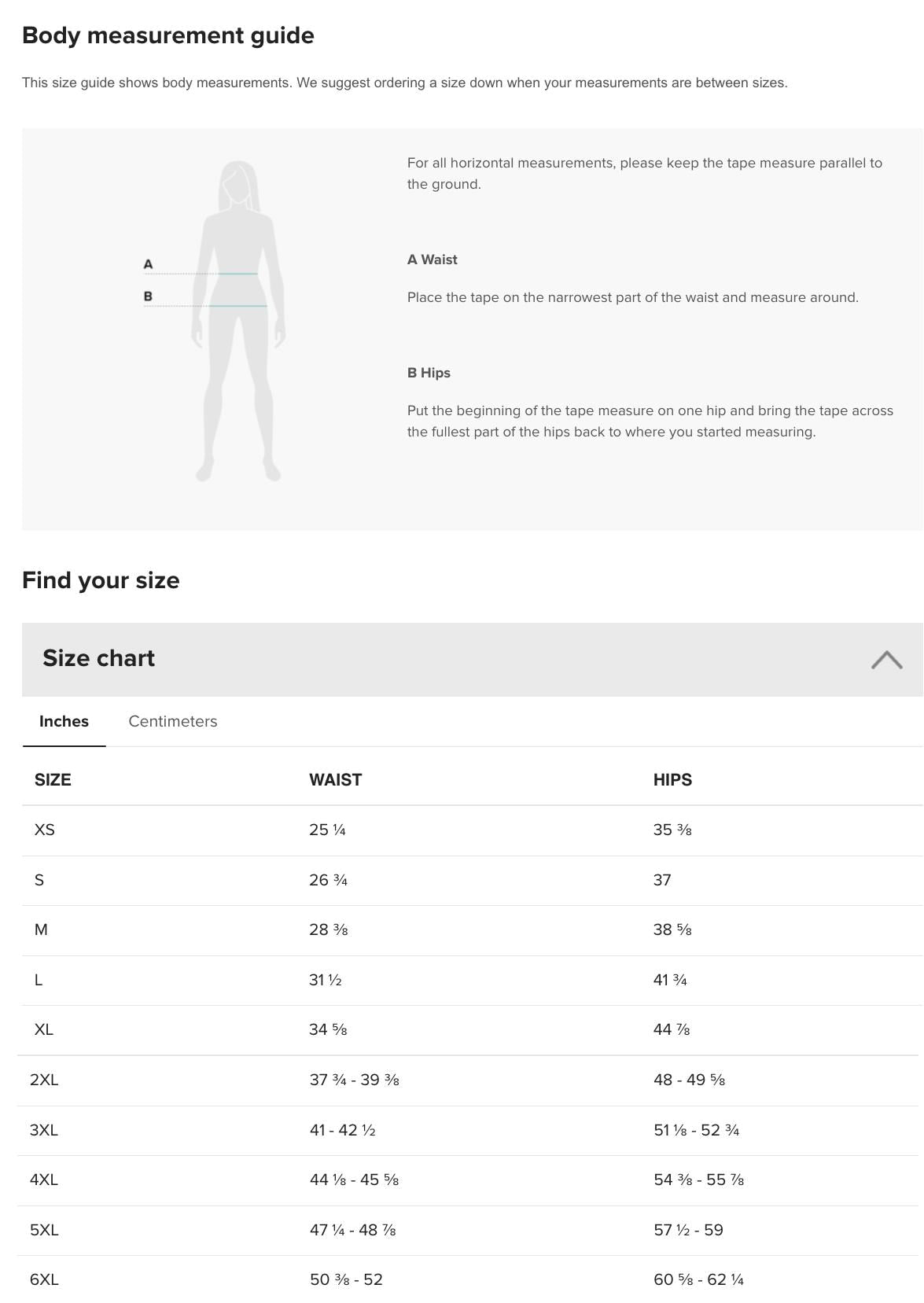Click the body silhouette illustration
The image size is (924, 1303).
pos(236,315)
